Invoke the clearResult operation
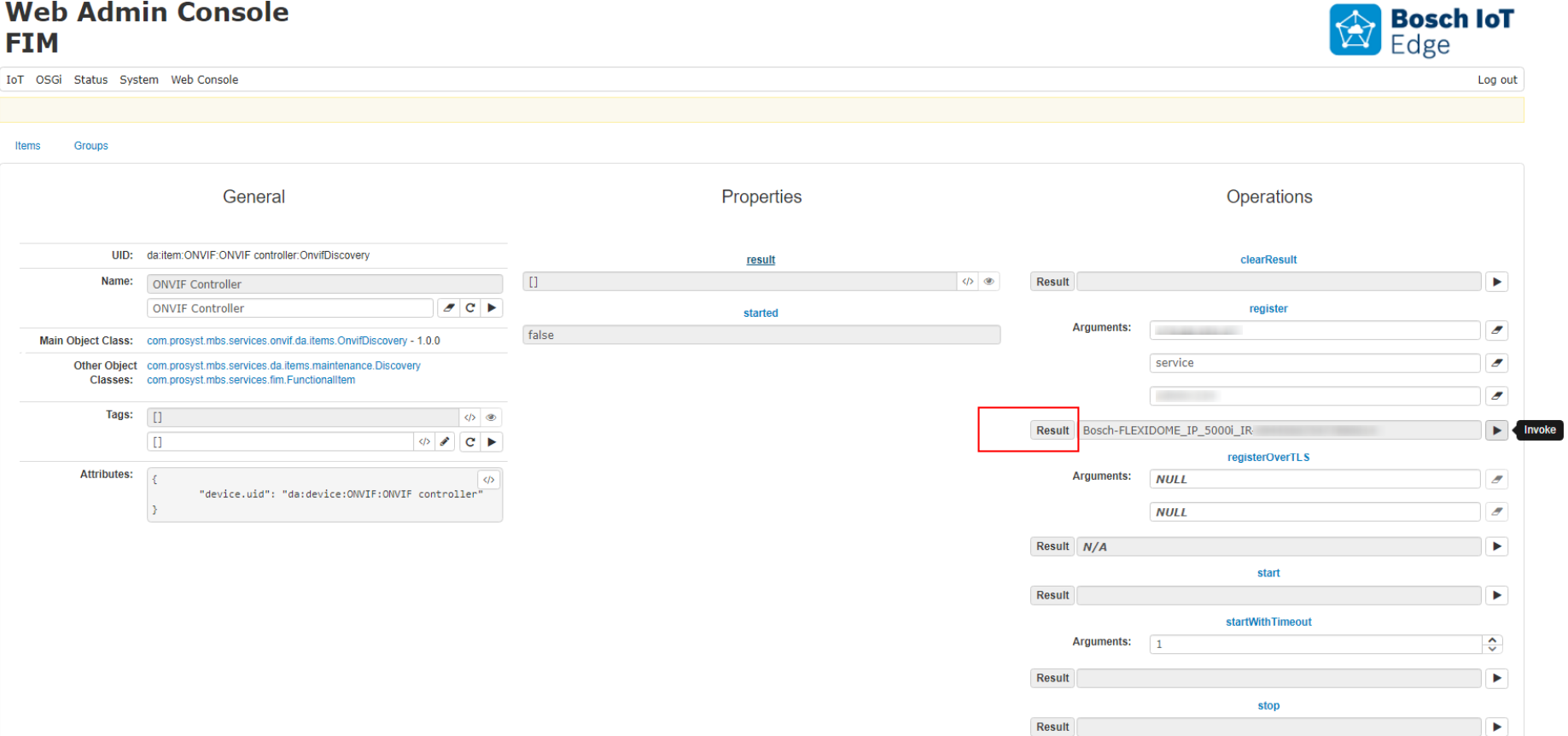The height and width of the screenshot is (736, 1568). click(x=1495, y=282)
